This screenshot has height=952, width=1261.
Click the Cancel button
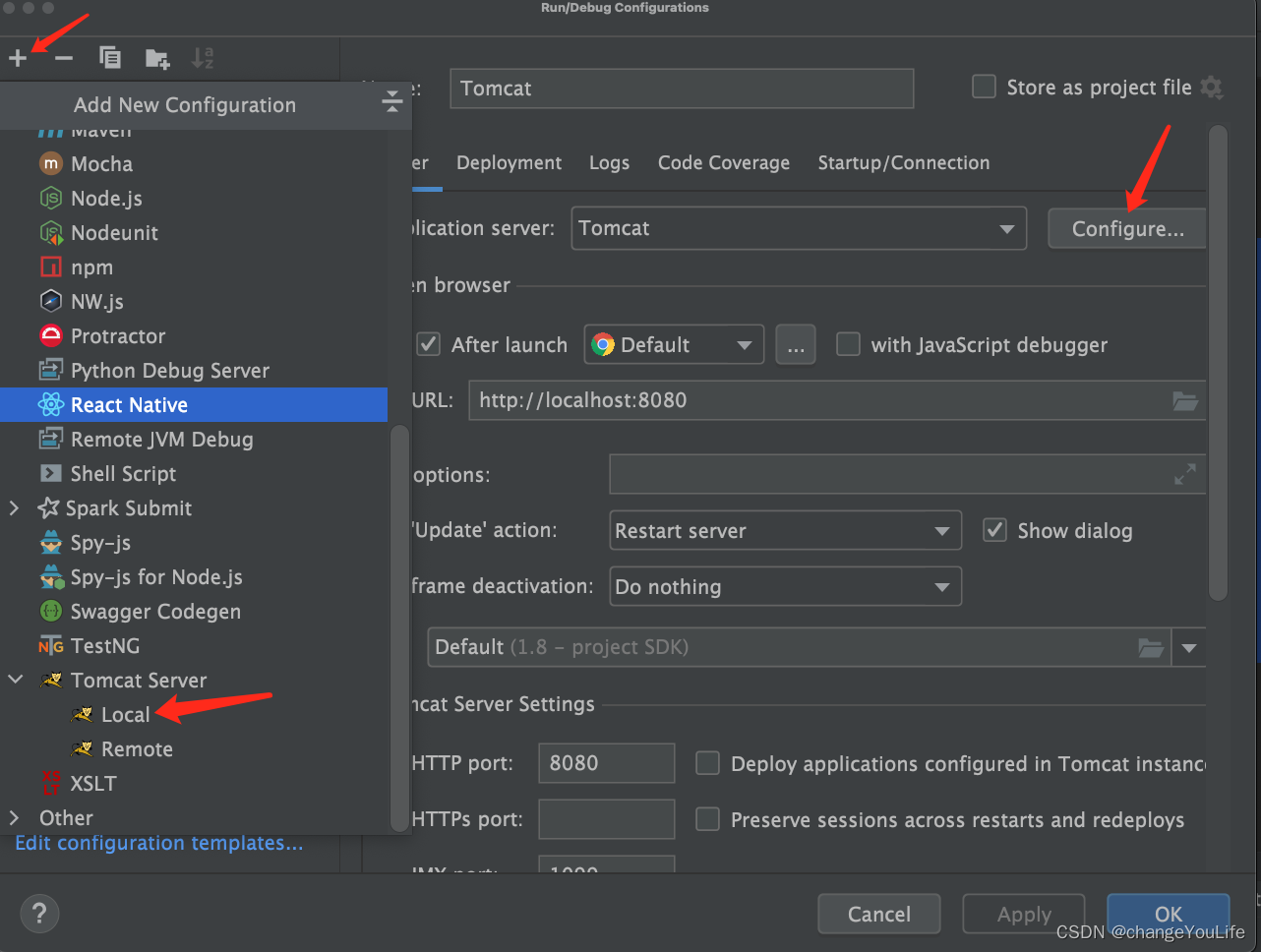pos(879,914)
